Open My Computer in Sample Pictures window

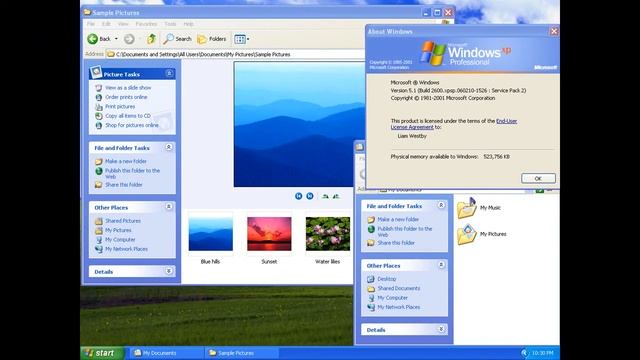(120, 240)
